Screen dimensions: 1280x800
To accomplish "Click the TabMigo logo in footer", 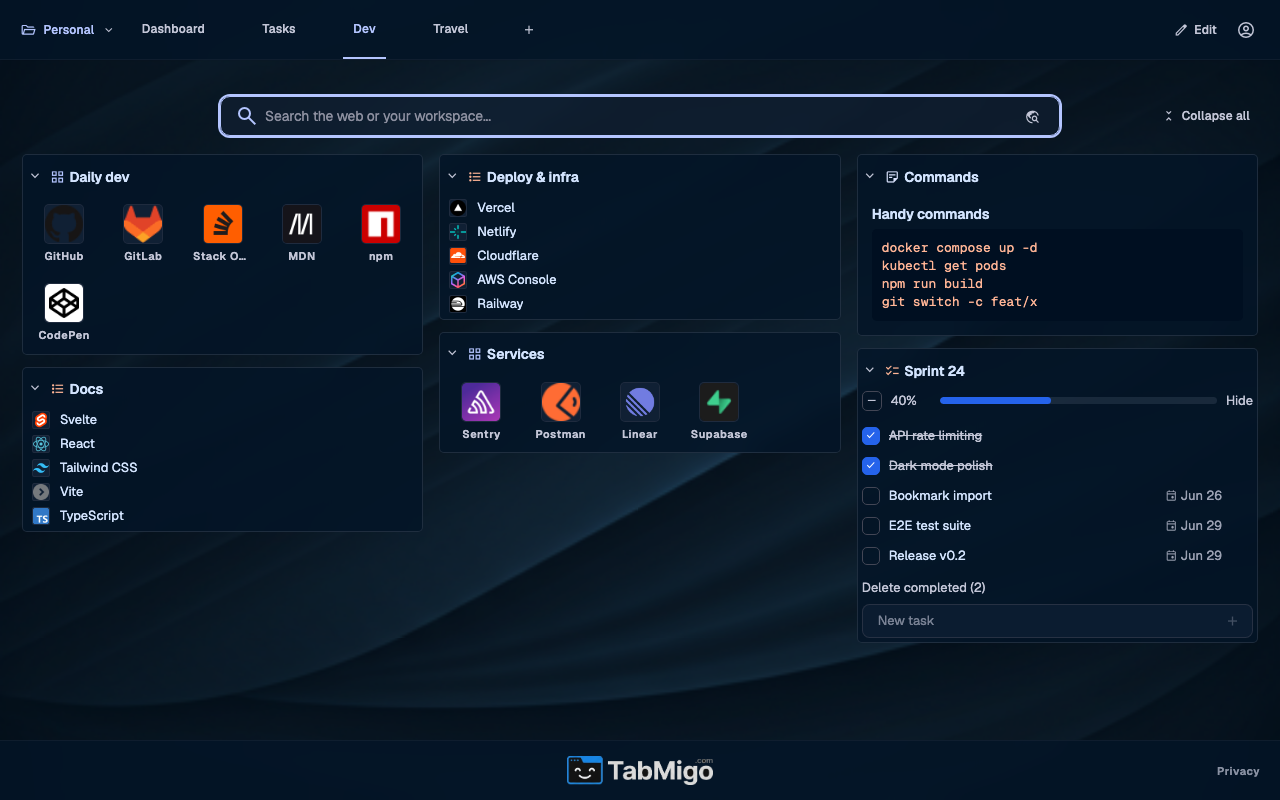I will tap(640, 770).
